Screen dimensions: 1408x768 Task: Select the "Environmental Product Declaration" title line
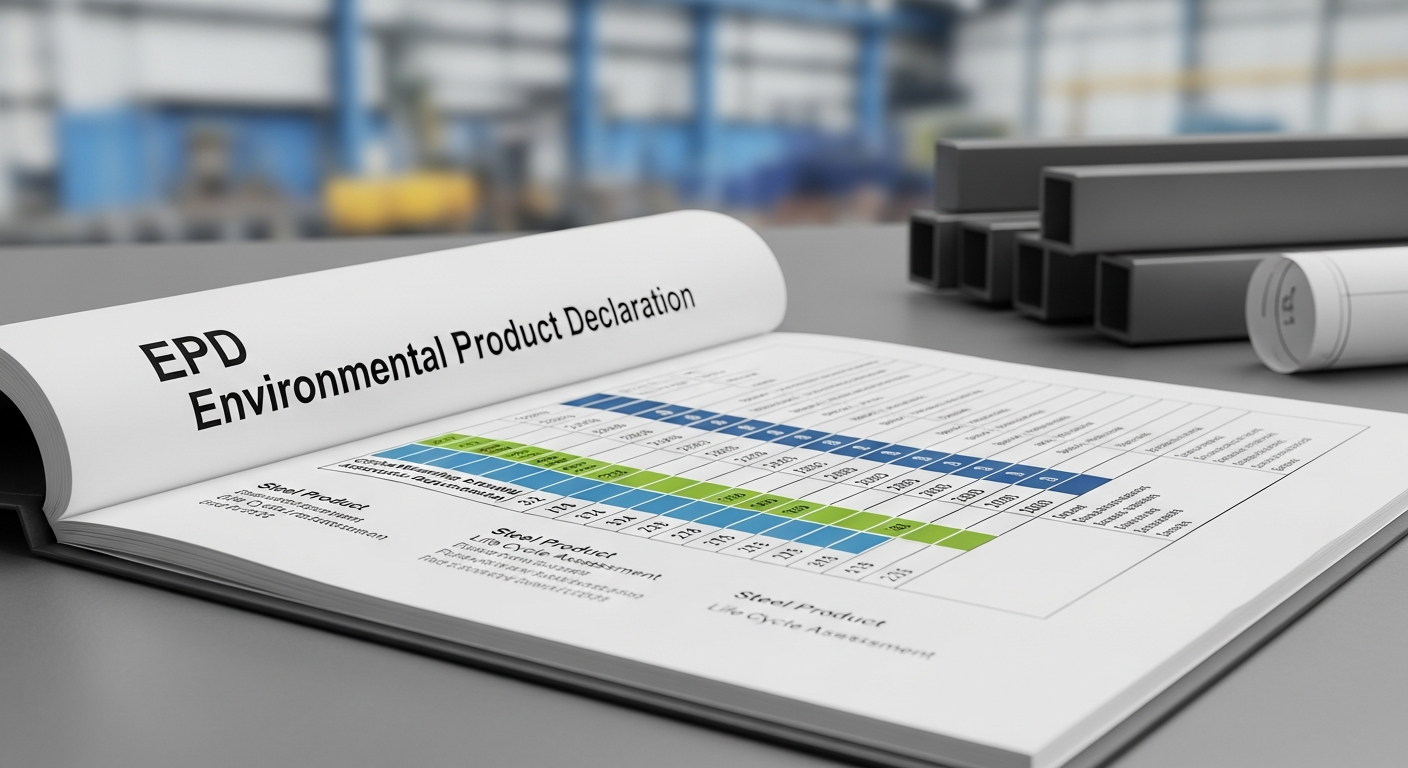440,359
